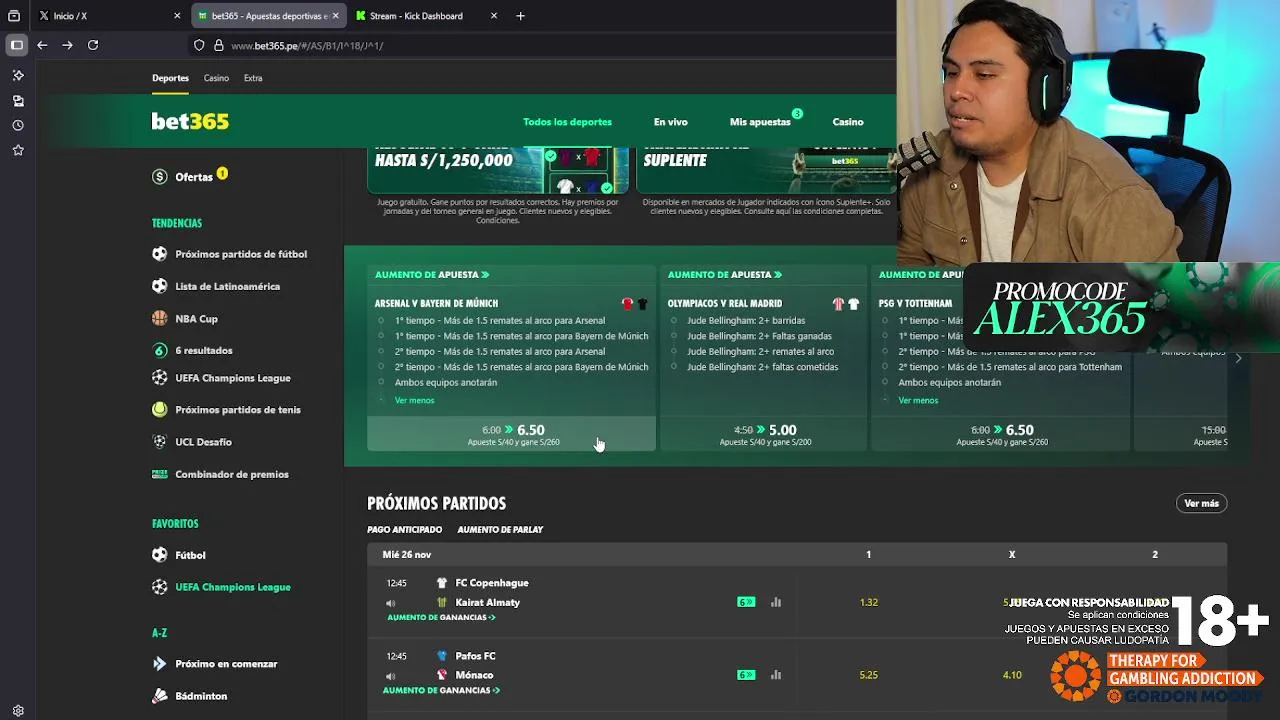Image resolution: width=1280 pixels, height=720 pixels.
Task: Click green bet boost badge for Mónaco match
Action: [x=746, y=675]
